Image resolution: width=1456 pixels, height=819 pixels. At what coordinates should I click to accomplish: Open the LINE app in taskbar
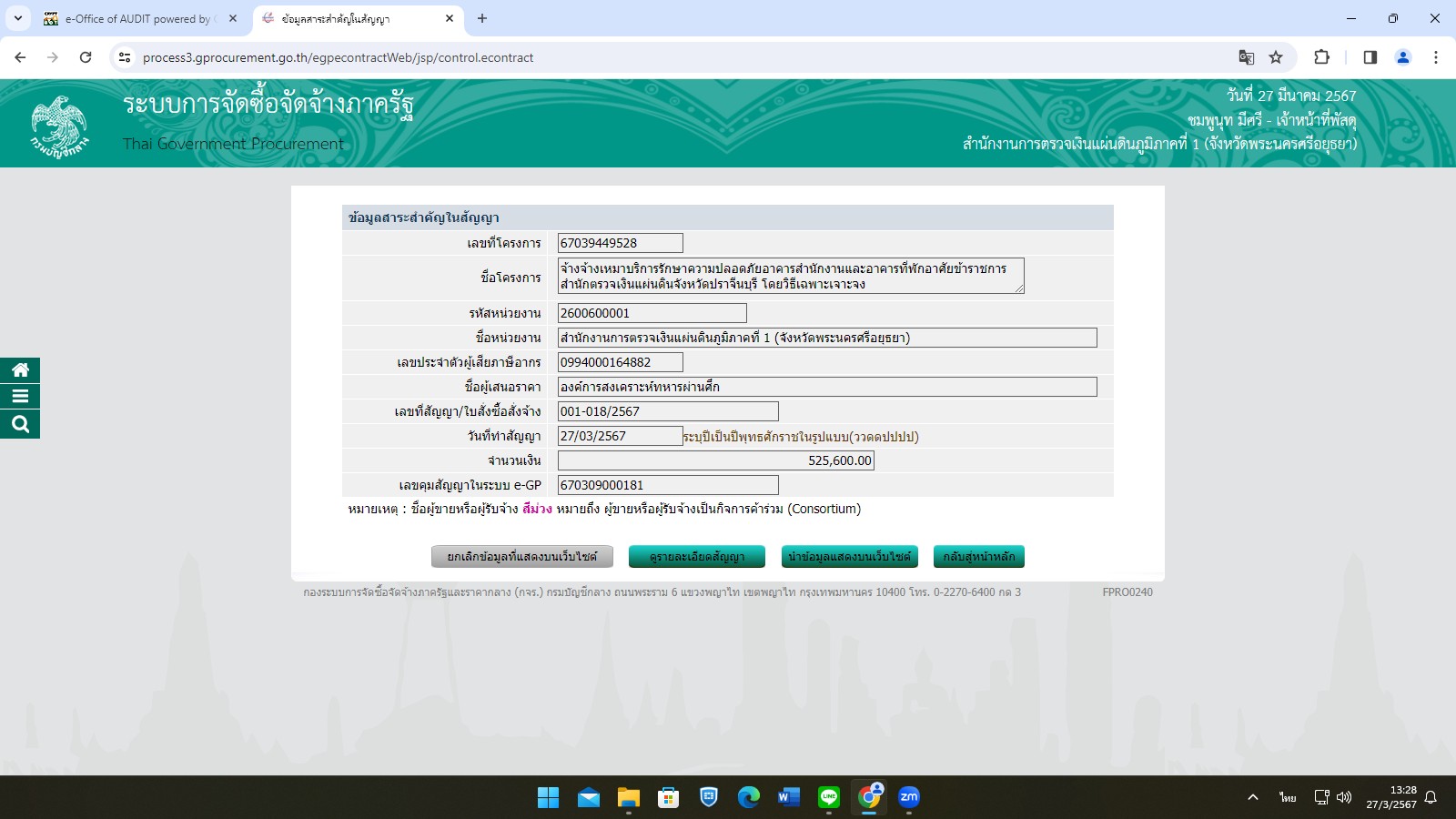(828, 797)
